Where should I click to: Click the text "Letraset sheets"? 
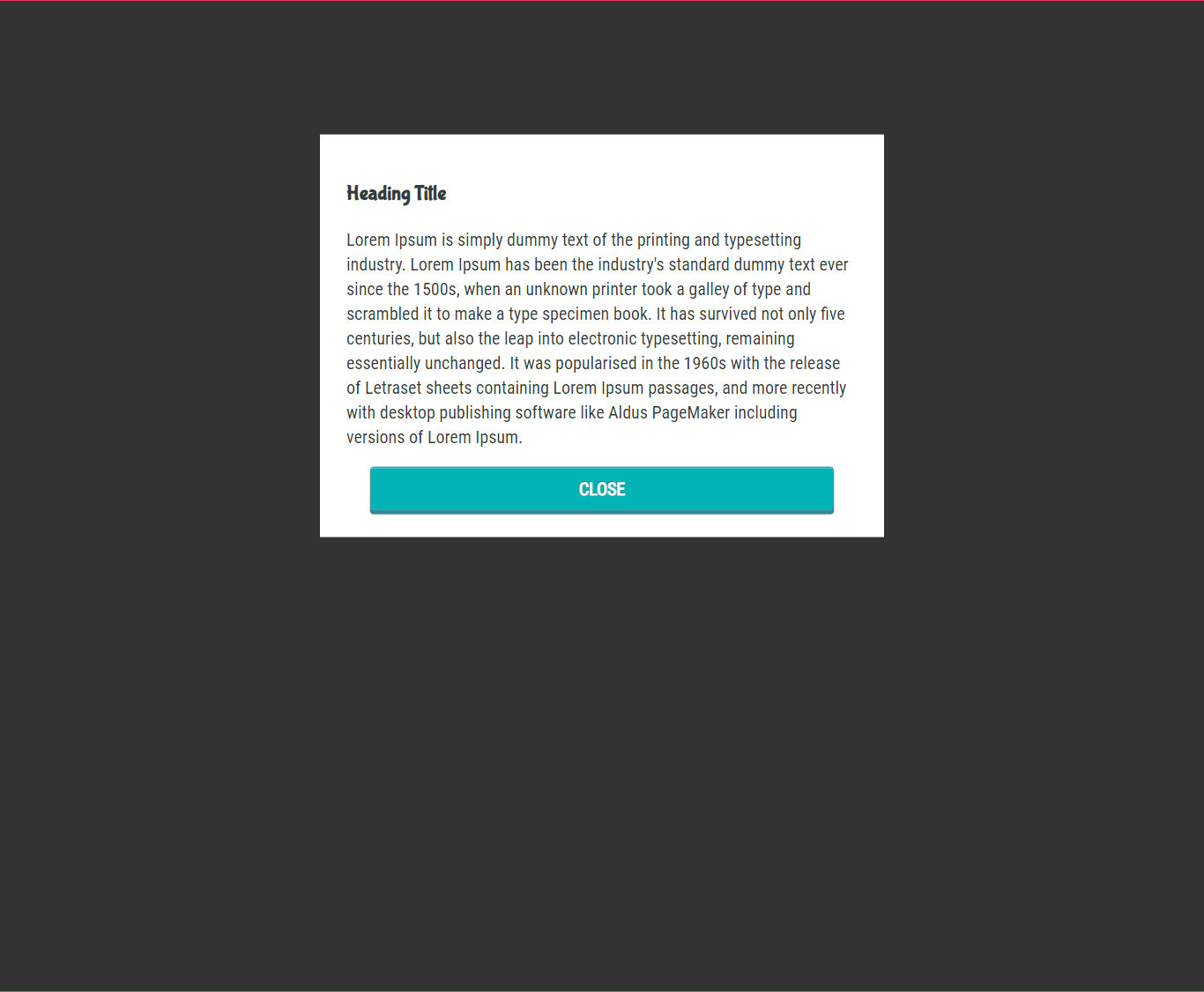pyautogui.click(x=419, y=389)
